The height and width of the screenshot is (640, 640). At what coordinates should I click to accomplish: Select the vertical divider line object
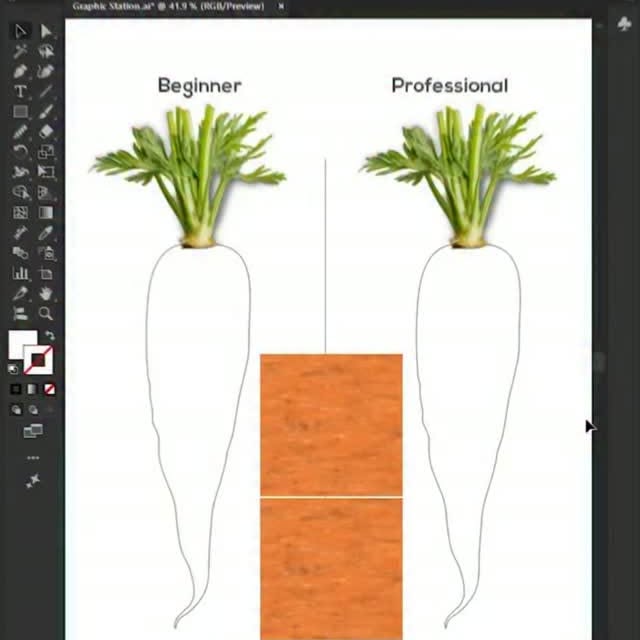[325, 256]
